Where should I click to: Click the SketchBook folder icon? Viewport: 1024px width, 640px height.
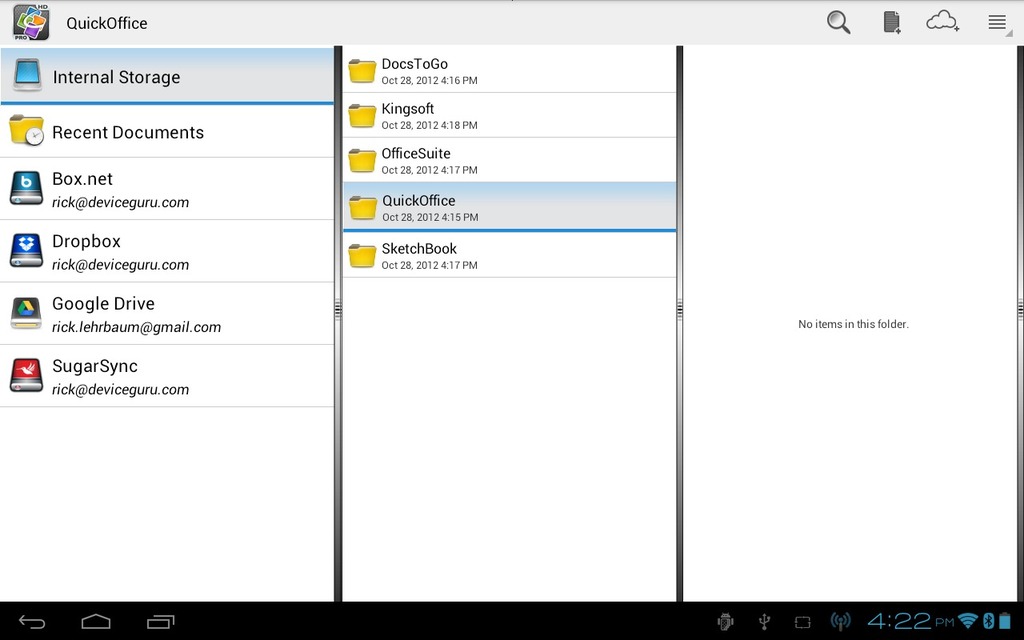362,255
